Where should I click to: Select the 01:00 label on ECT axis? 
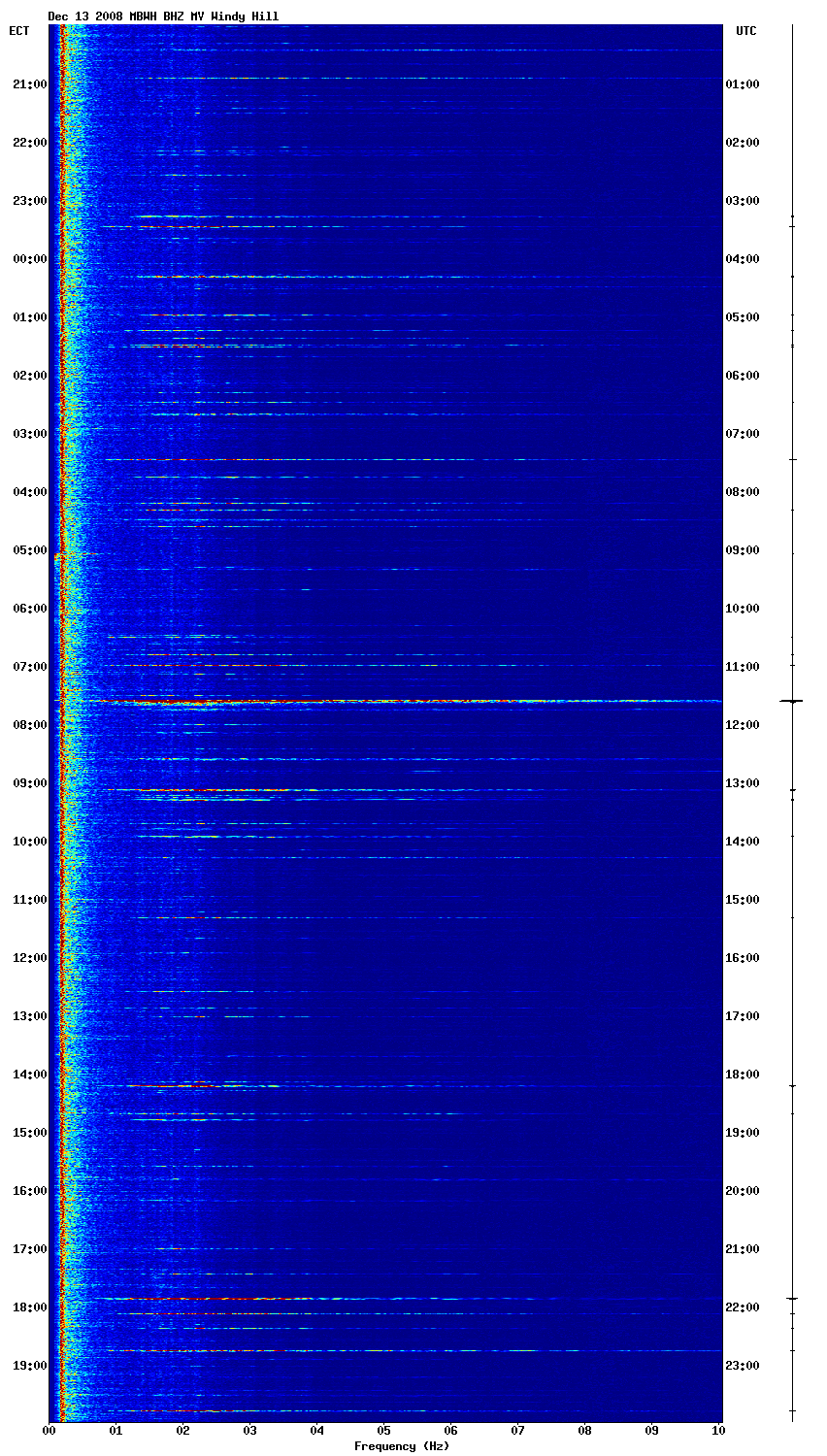pos(29,317)
